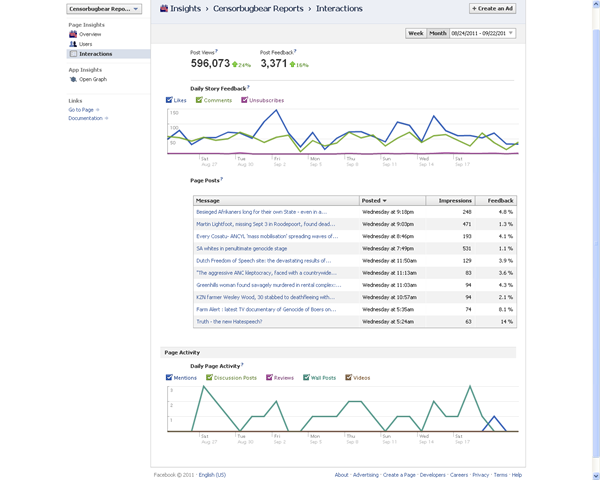Screen dimensions: 600x480
Task: Uncheck the Mentions series
Action: pos(169,377)
